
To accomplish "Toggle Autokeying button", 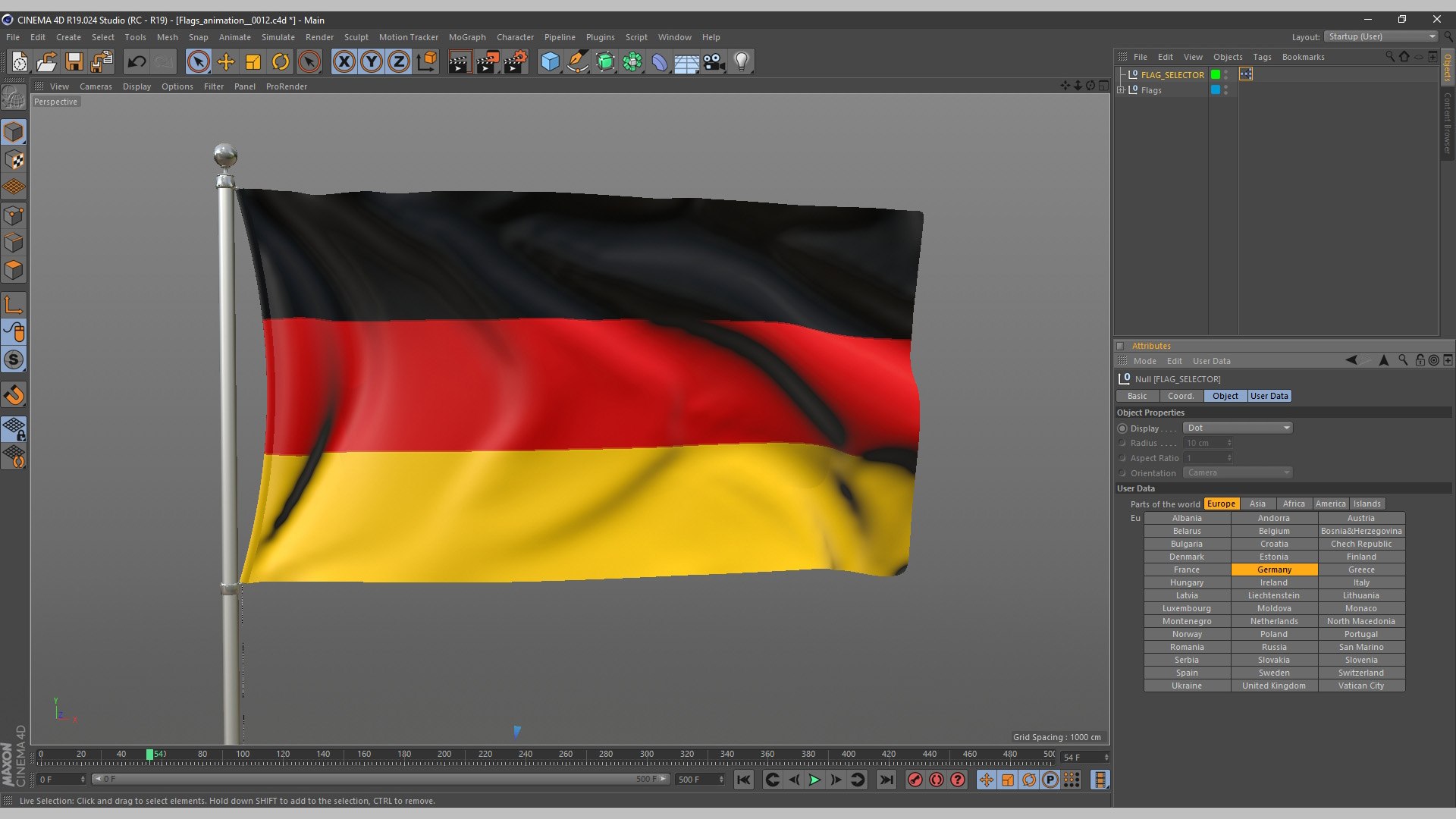I will pyautogui.click(x=937, y=780).
